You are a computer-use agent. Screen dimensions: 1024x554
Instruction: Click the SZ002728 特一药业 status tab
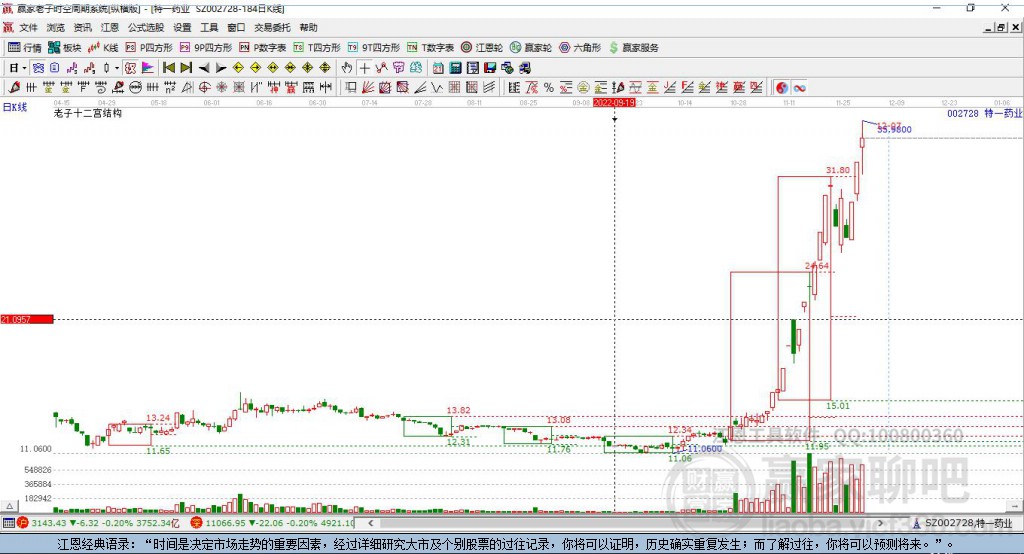tap(963, 523)
